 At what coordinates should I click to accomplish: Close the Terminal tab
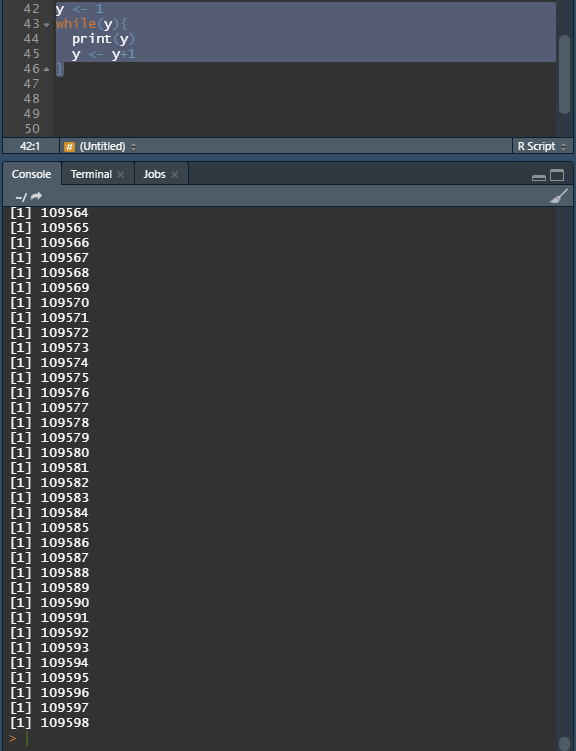121,174
